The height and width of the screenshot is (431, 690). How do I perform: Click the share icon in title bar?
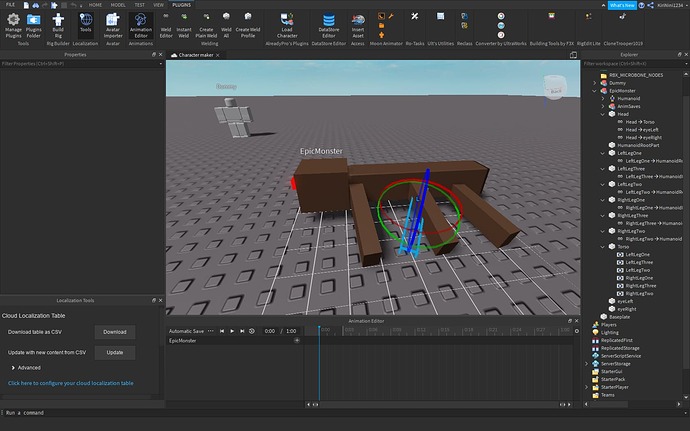click(650, 5)
